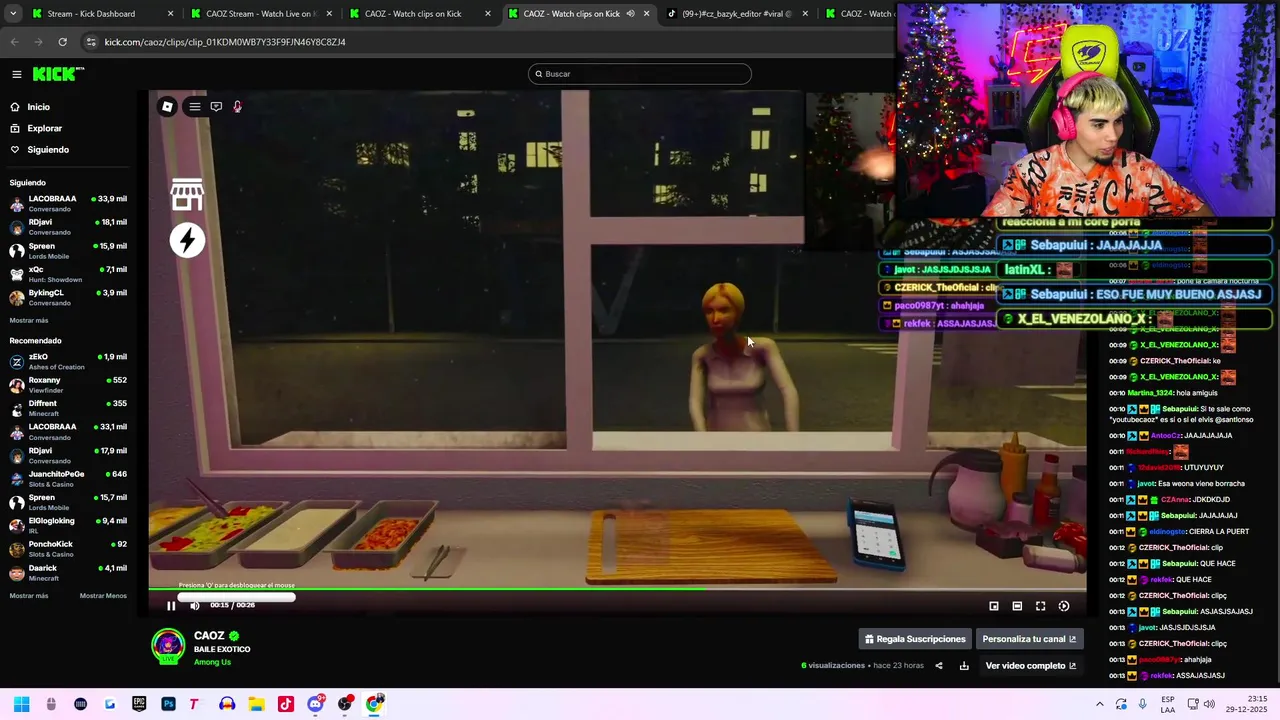The height and width of the screenshot is (720, 1280).
Task: Open PonchoKick channel in sidebar
Action: tap(68, 549)
